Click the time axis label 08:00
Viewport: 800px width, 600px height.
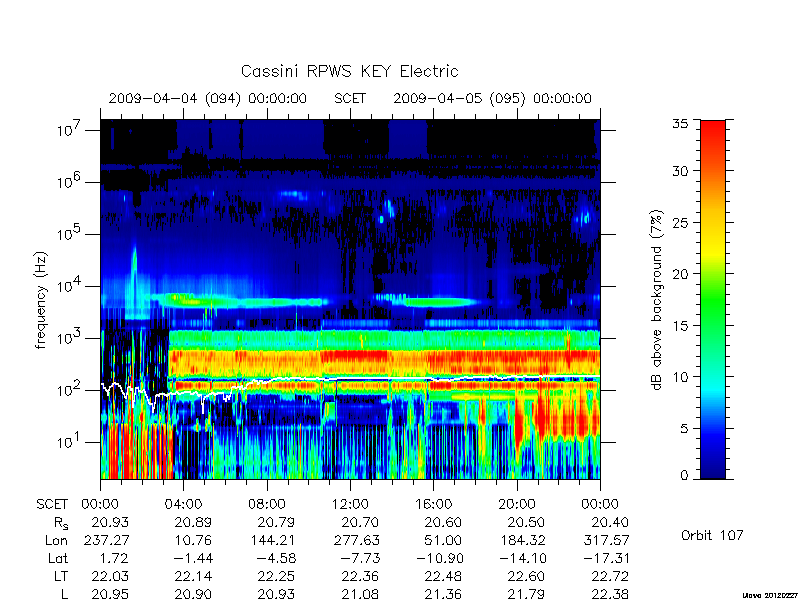tap(266, 505)
